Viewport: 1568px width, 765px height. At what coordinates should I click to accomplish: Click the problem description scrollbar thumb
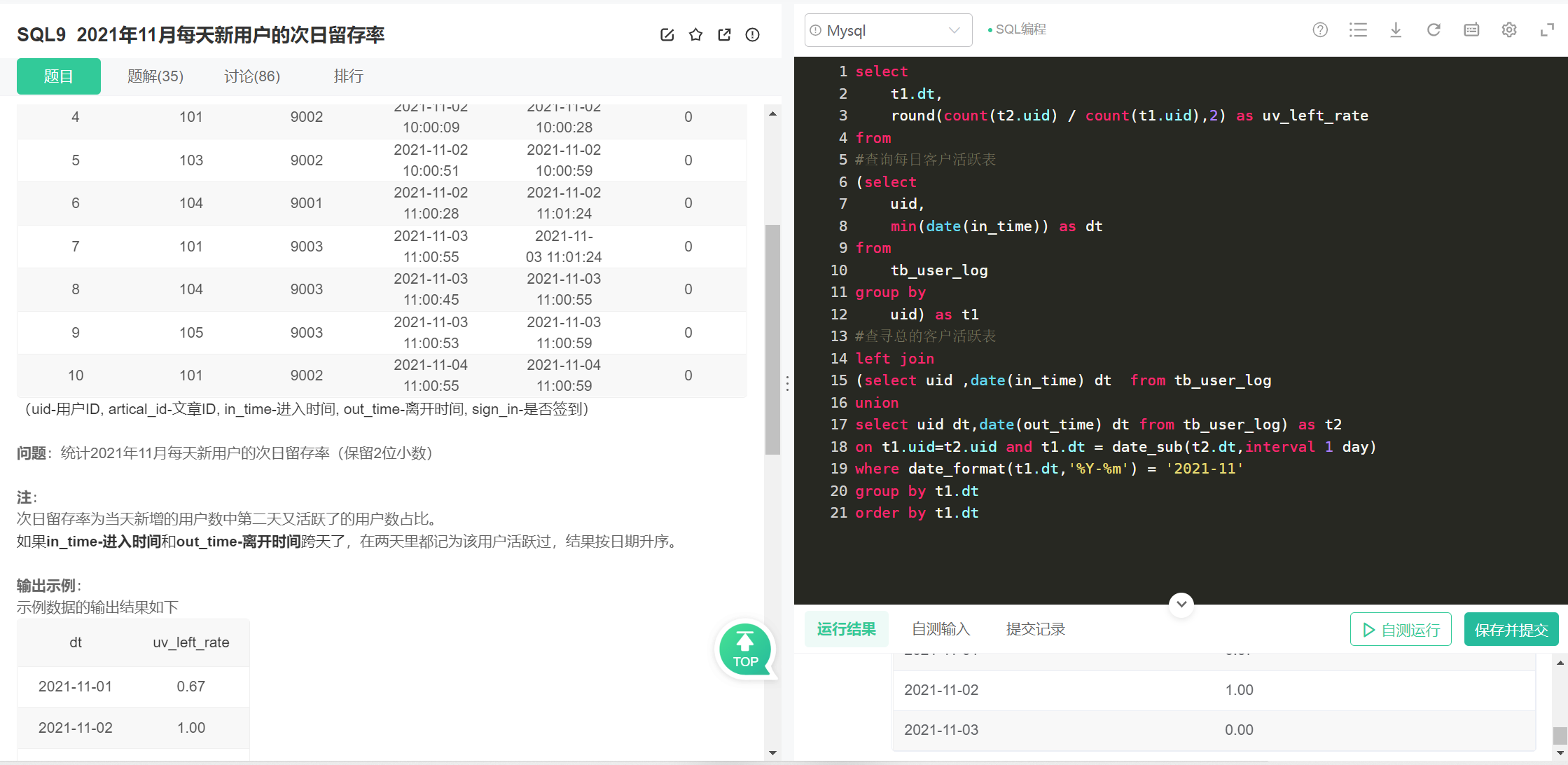(772, 339)
